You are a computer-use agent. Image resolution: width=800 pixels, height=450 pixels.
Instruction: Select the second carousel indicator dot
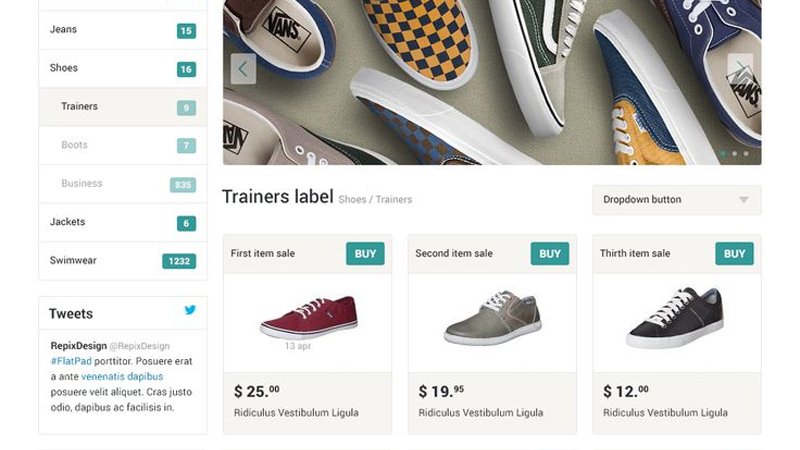pyautogui.click(x=735, y=153)
